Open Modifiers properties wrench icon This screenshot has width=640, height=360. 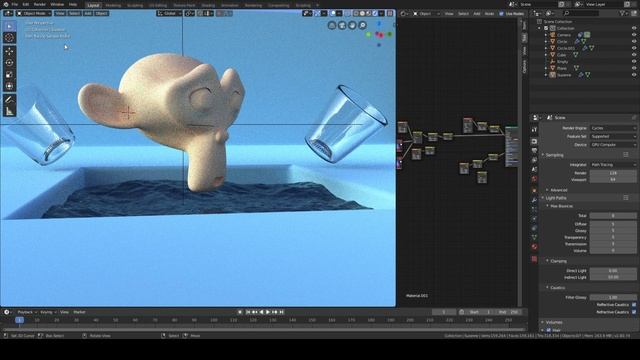pyautogui.click(x=534, y=200)
